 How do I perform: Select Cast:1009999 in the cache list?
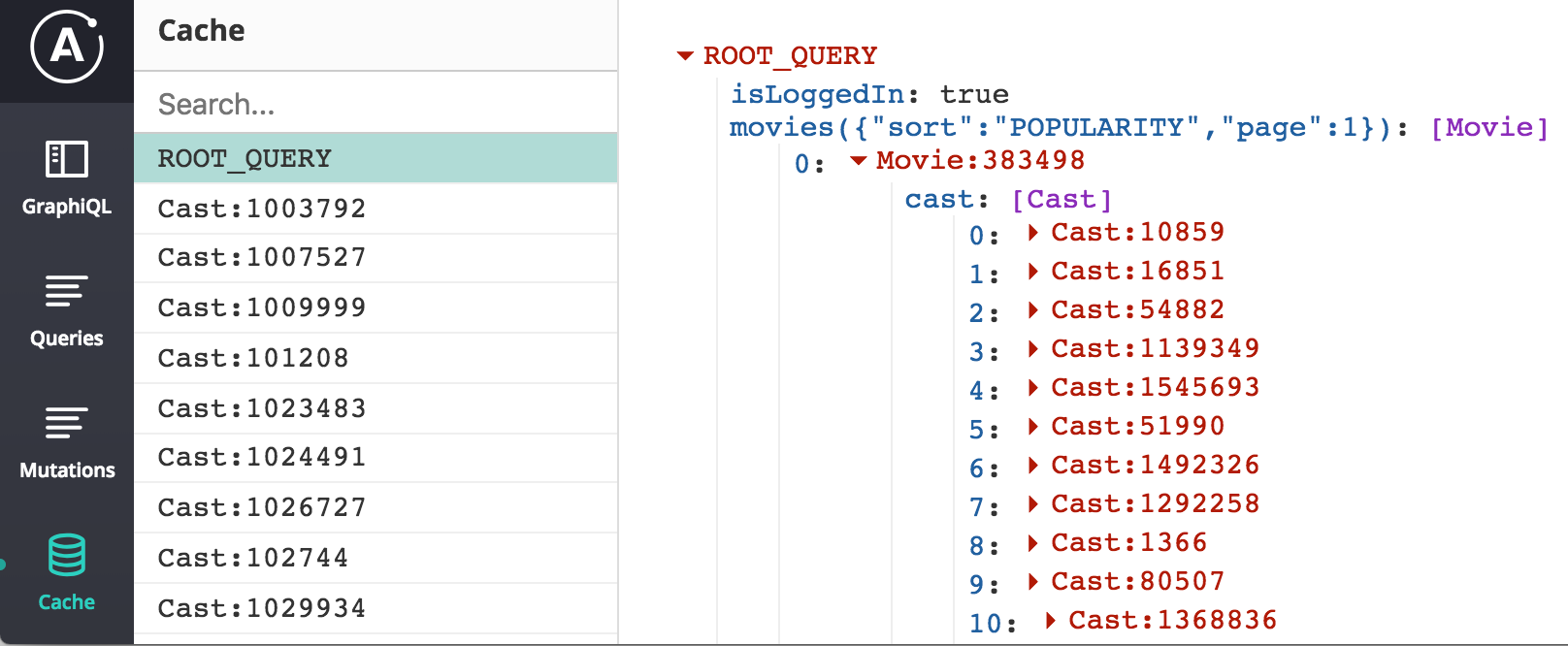376,307
